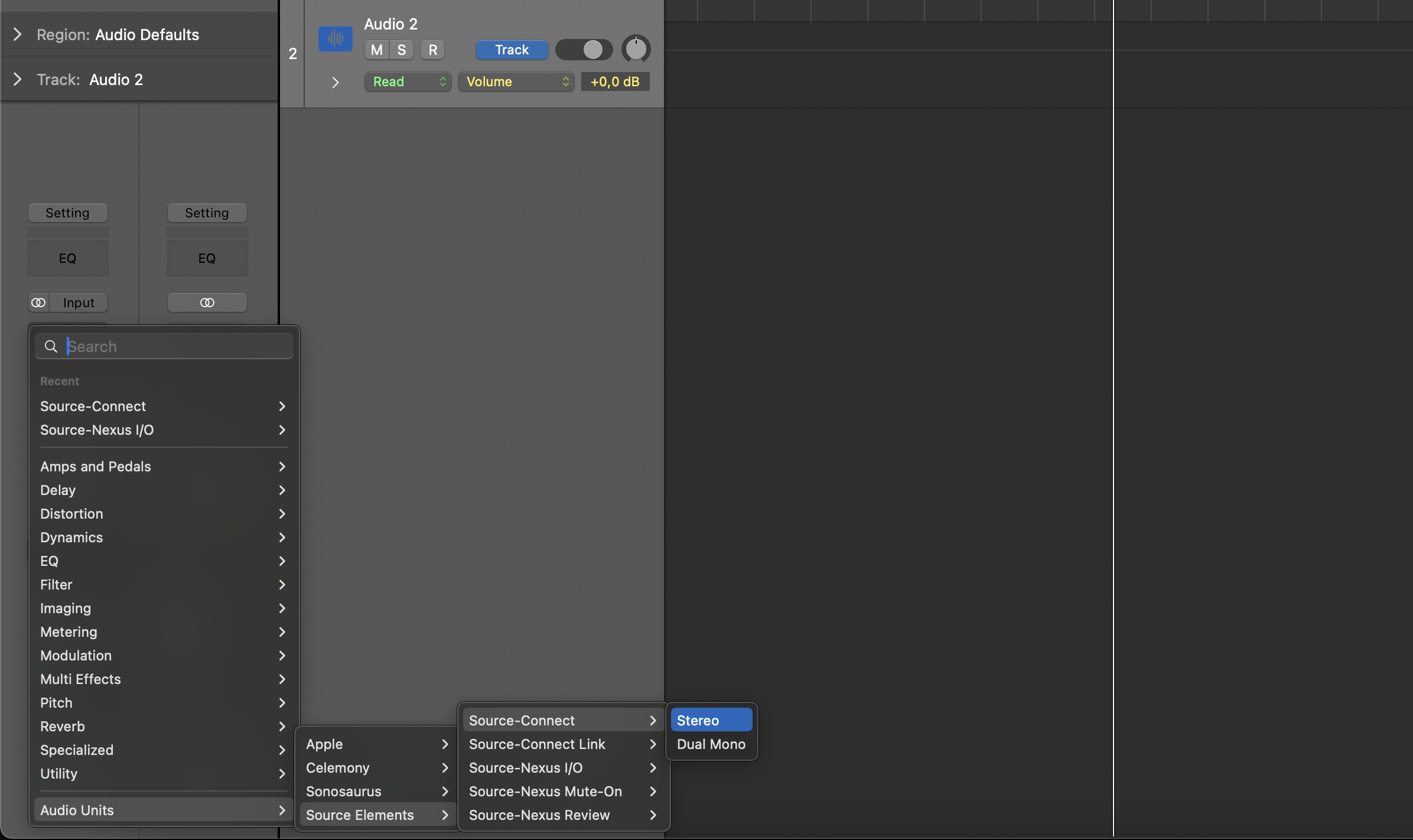Expand the Region Audio Defaults inspector
This screenshot has width=1413, height=840.
(x=18, y=34)
